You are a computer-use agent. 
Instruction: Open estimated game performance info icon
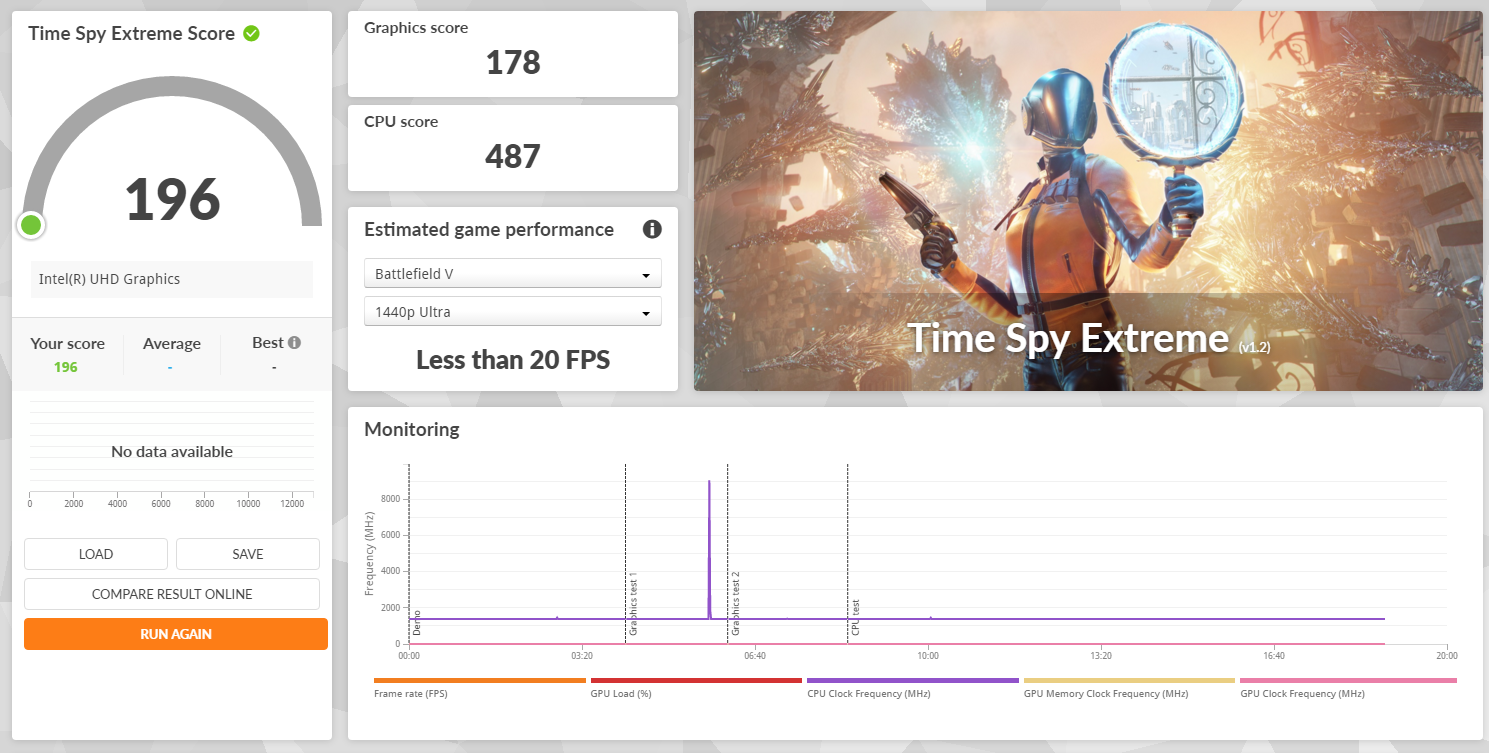(652, 229)
